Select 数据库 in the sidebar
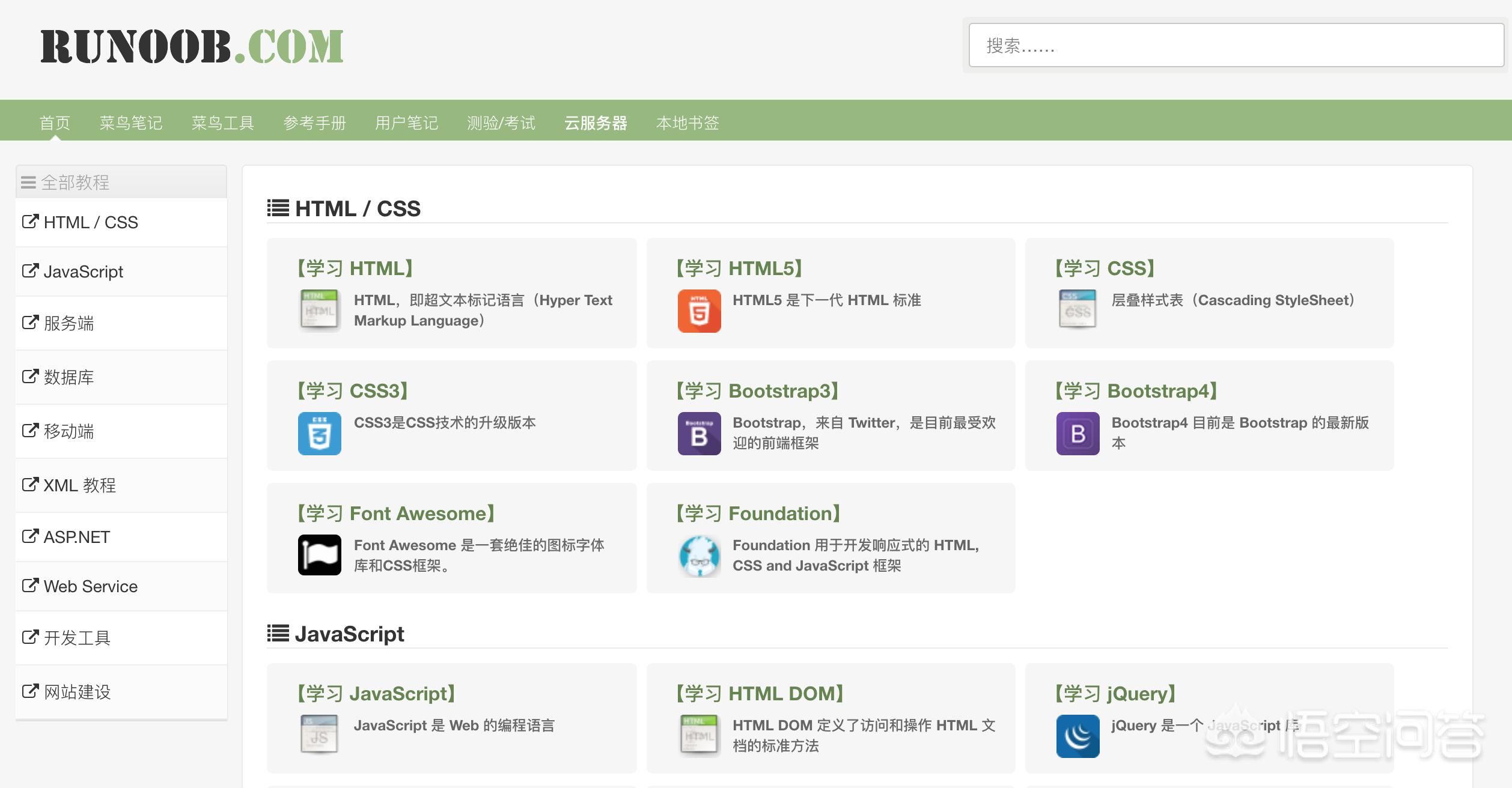The width and height of the screenshot is (1512, 788). pos(69,377)
